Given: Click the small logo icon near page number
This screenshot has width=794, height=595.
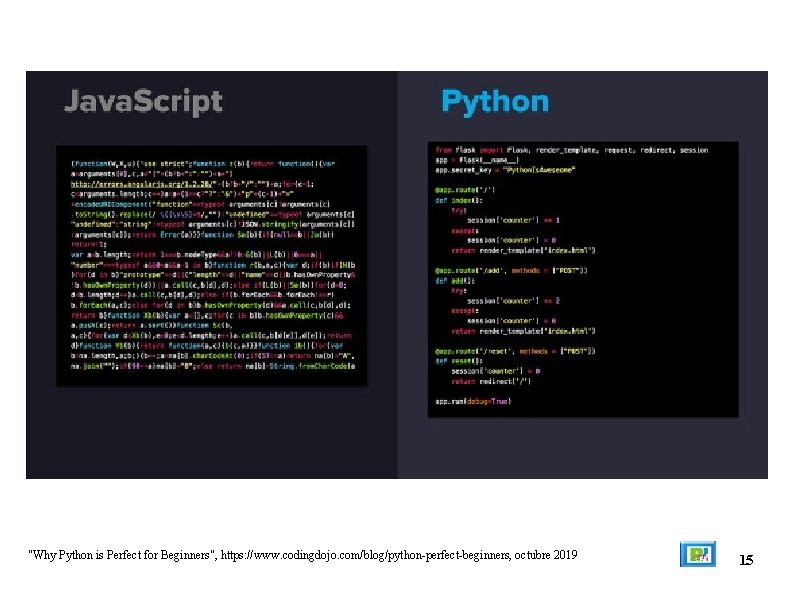Looking at the screenshot, I should pos(697,554).
